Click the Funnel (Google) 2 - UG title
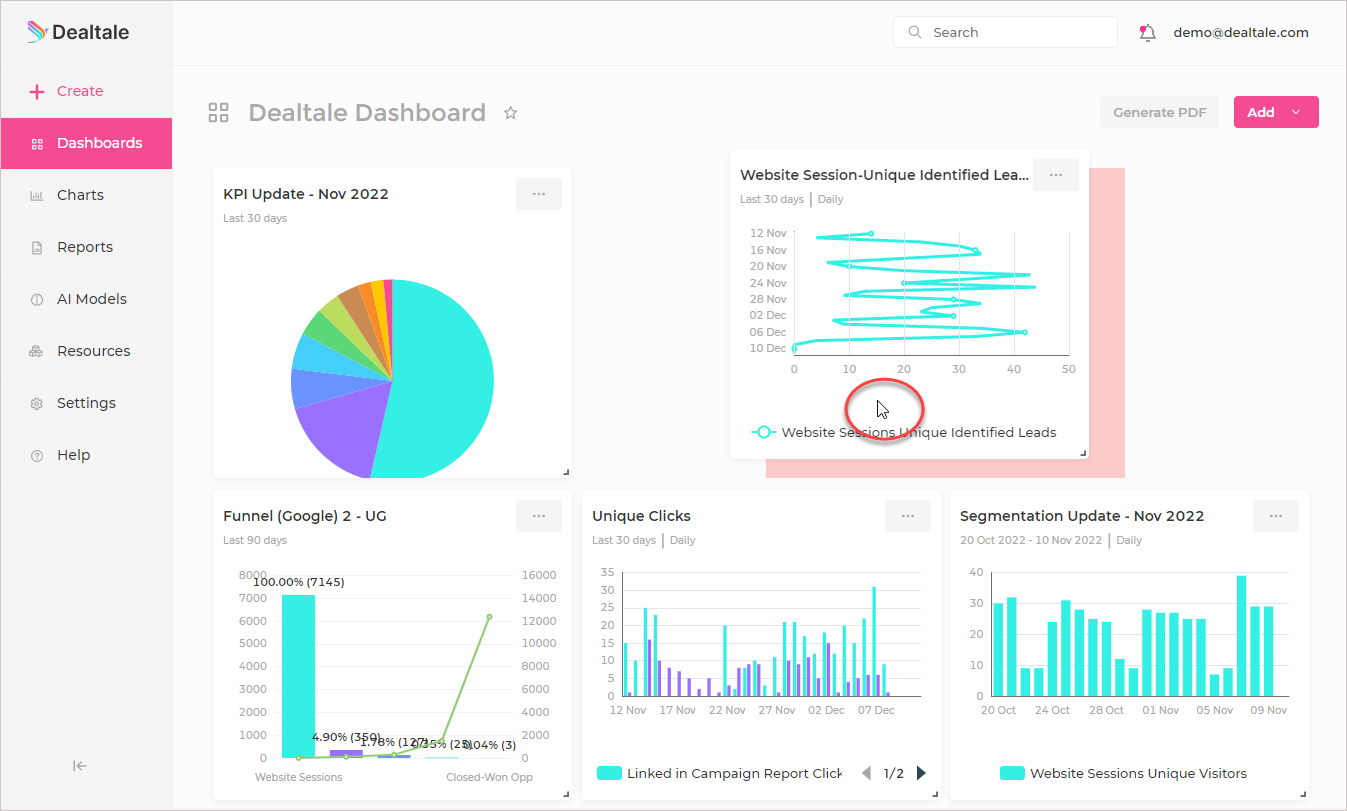Screen dimensions: 1347x811 click(305, 516)
